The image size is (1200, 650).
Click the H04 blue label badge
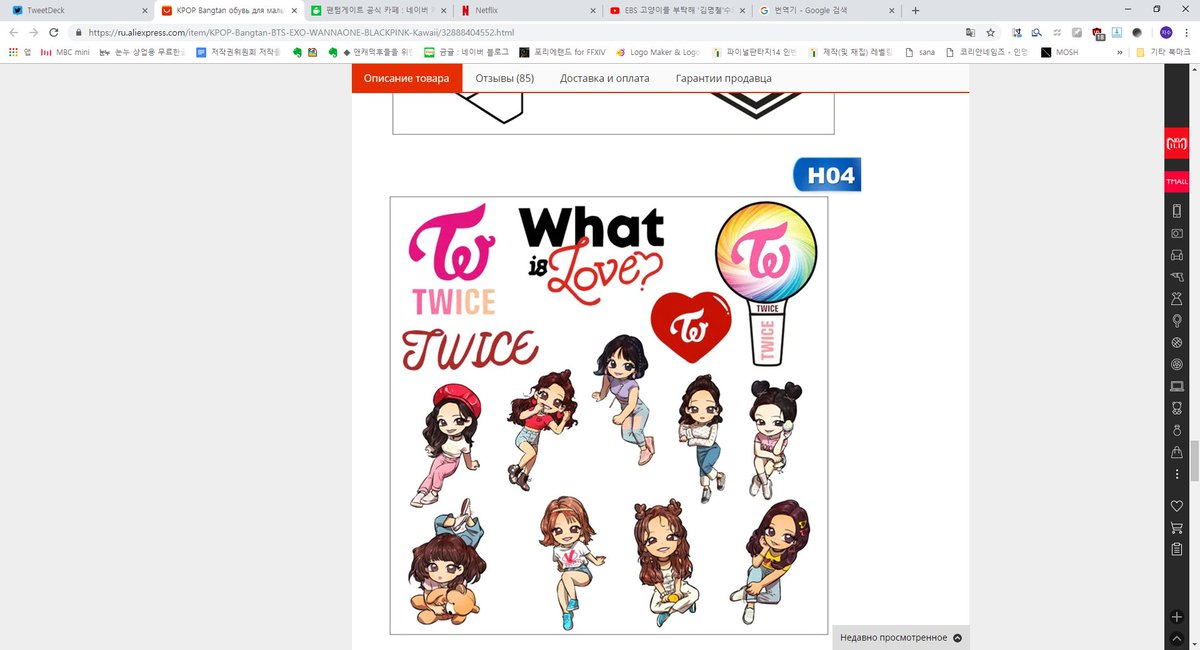click(827, 175)
